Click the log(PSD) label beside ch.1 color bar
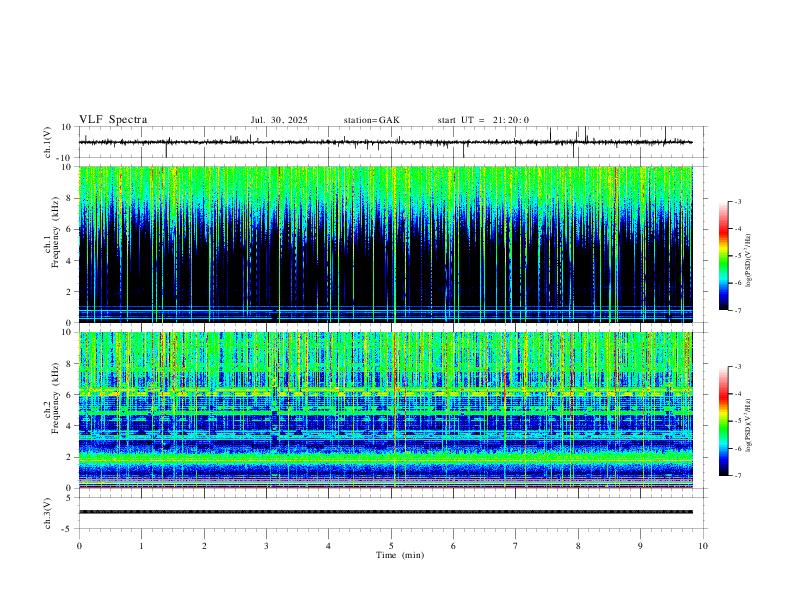Screen dimensions: 792x612 [748, 261]
